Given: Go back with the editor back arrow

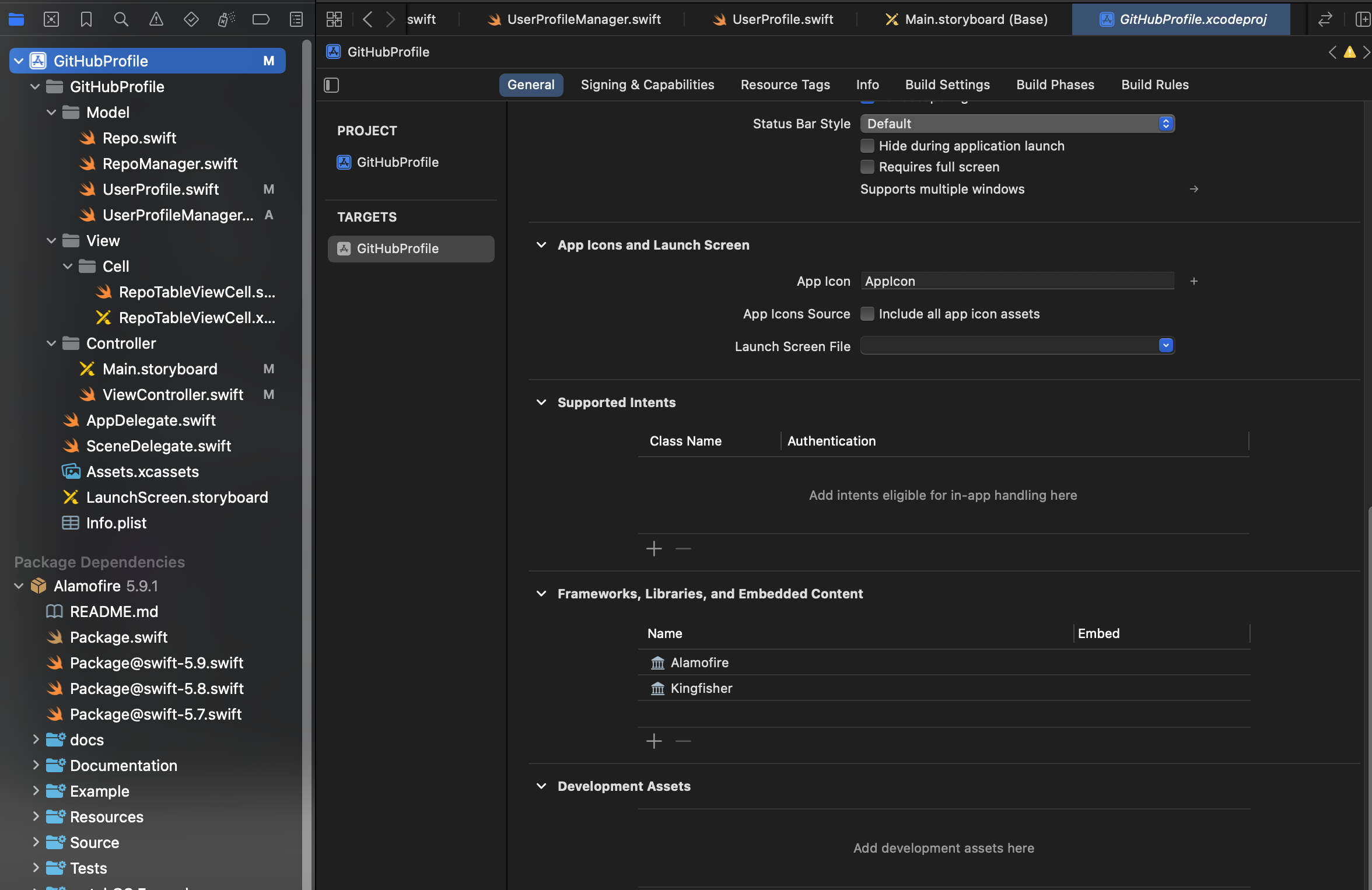Looking at the screenshot, I should 367,19.
